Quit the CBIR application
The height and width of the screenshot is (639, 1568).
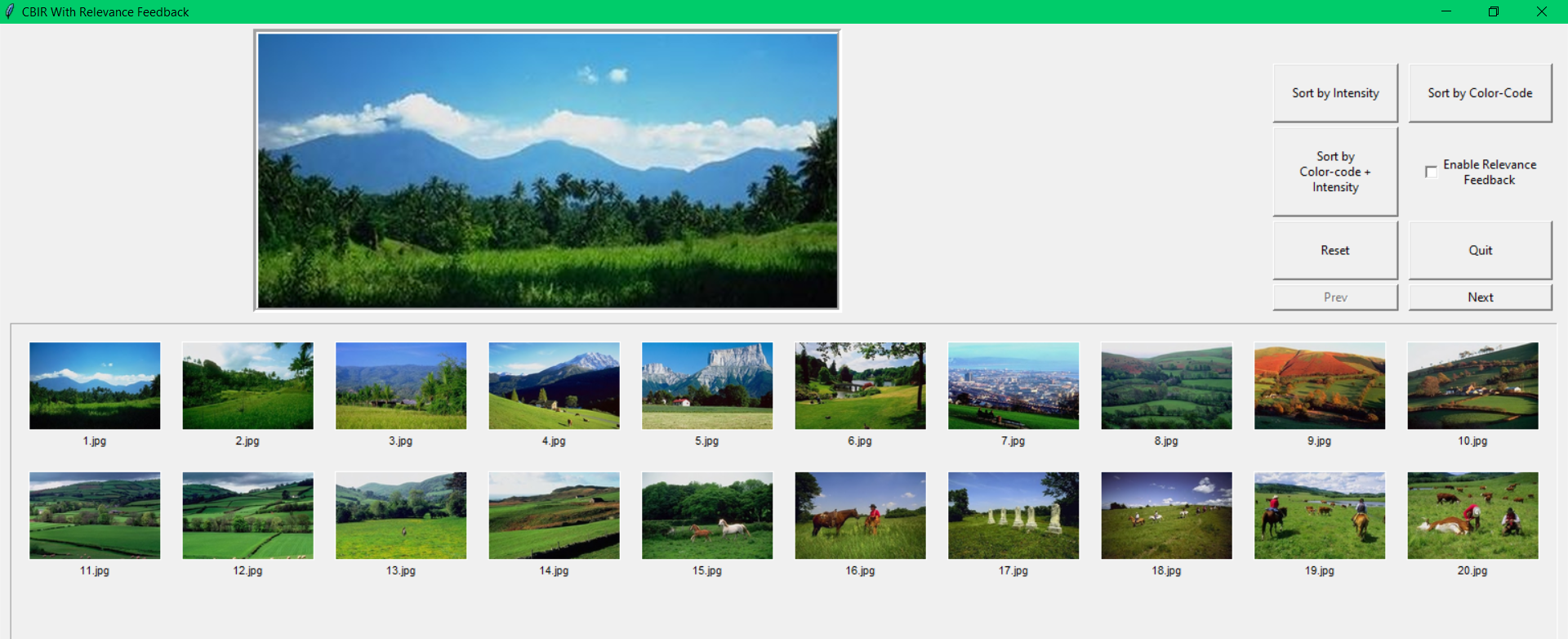(1479, 250)
